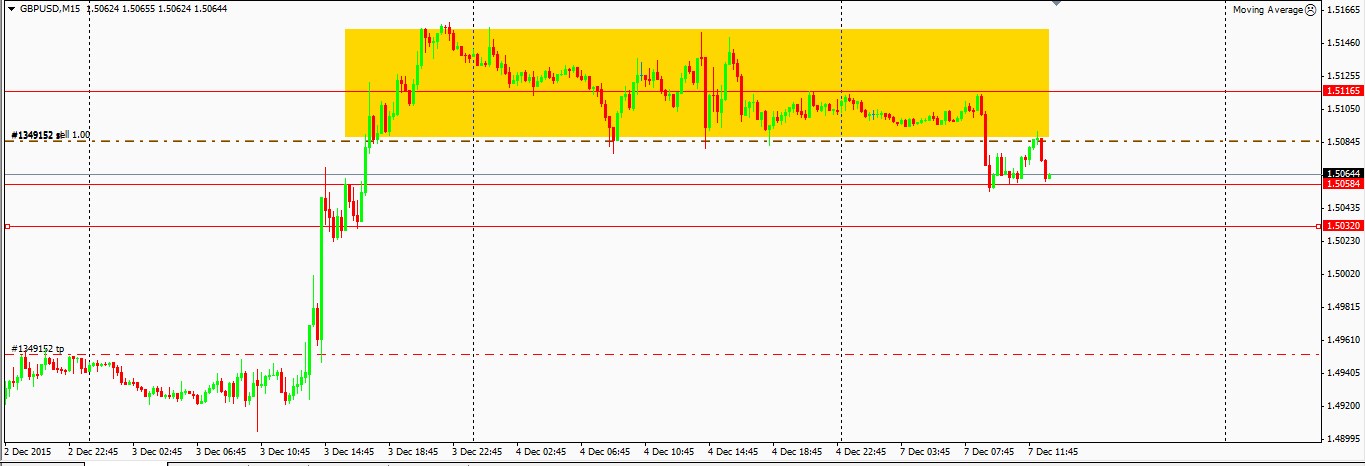Click the right square handle of 1.50320 line

(x=1318, y=227)
